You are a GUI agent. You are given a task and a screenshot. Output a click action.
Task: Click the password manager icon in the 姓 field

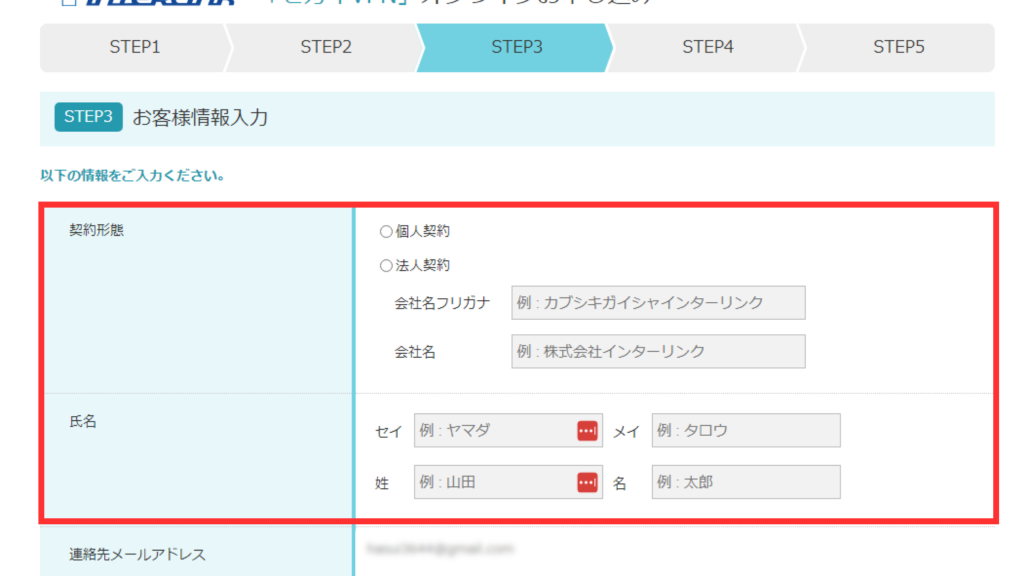tap(587, 483)
